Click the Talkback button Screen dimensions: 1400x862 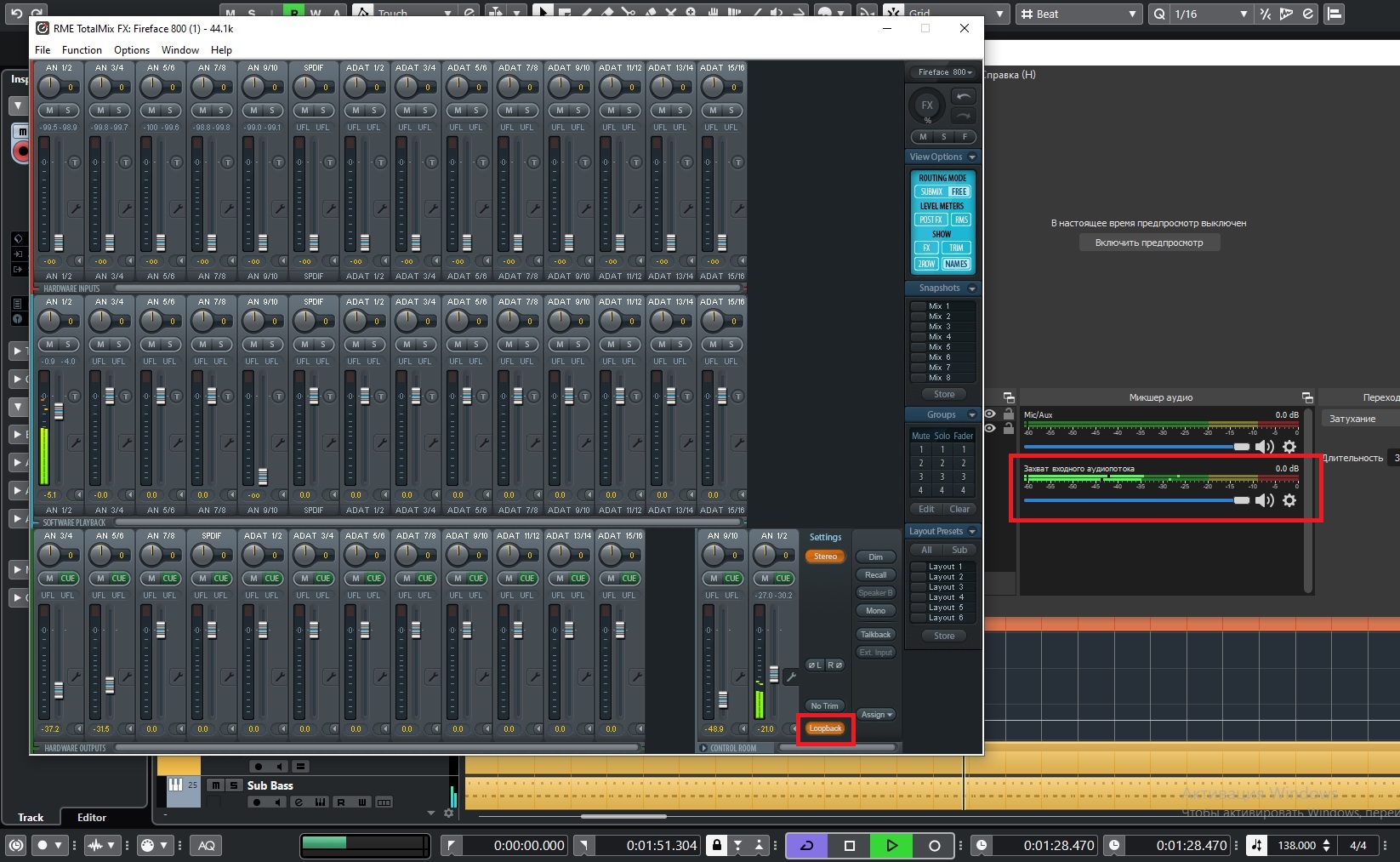pos(875,634)
